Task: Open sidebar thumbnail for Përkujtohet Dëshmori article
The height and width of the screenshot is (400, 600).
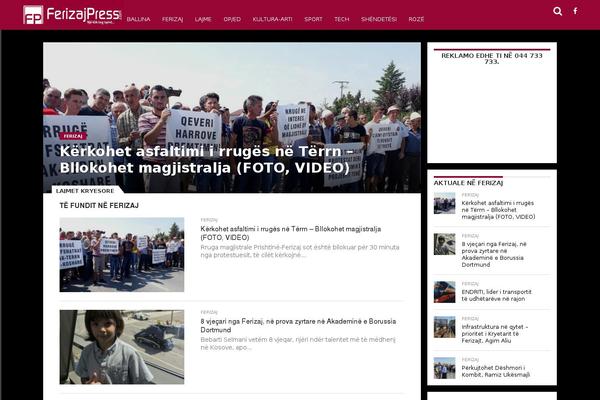Action: click(445, 368)
